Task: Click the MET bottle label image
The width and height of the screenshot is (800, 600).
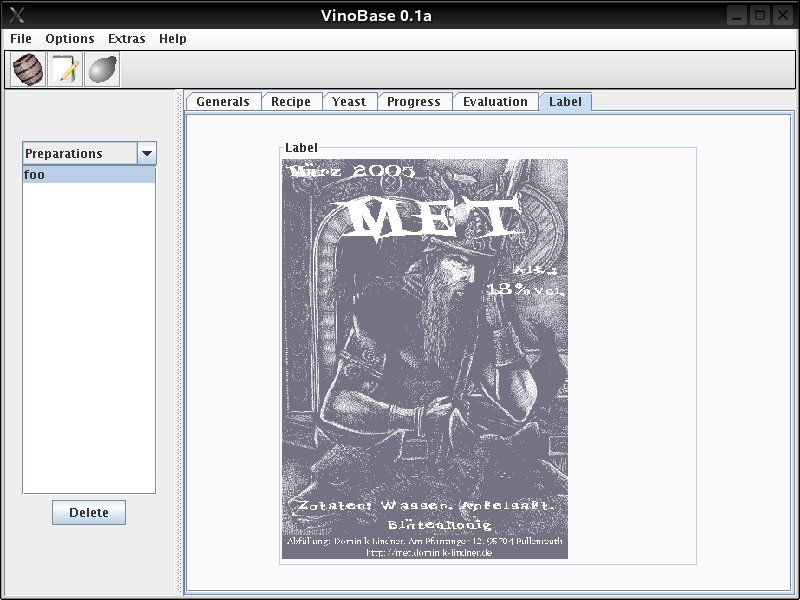Action: [x=424, y=359]
